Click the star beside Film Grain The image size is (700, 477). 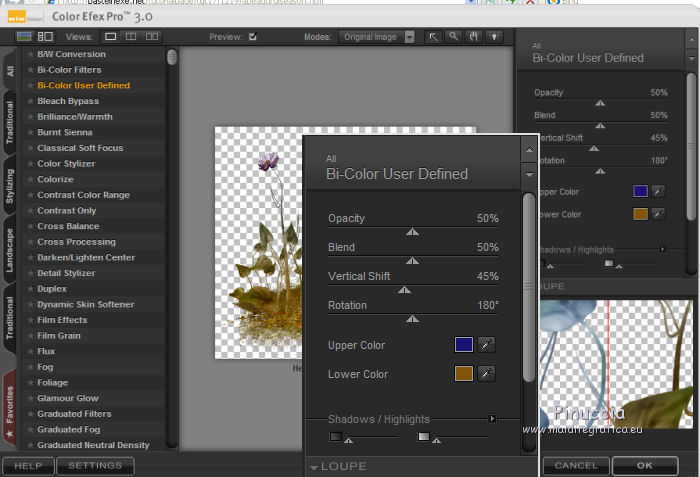coord(30,336)
